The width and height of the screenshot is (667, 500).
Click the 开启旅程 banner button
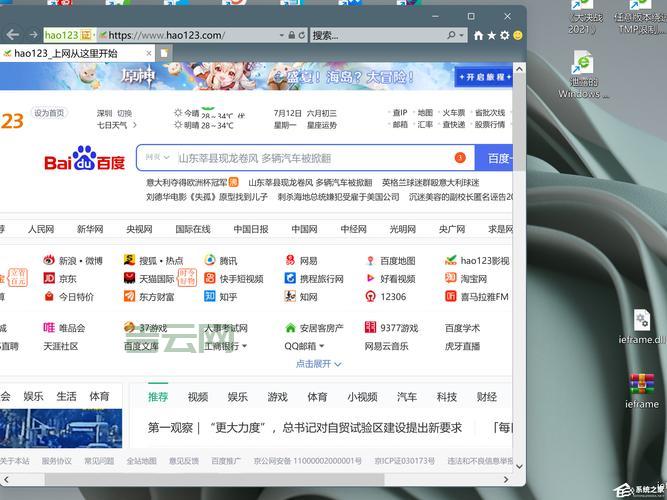[x=483, y=77]
